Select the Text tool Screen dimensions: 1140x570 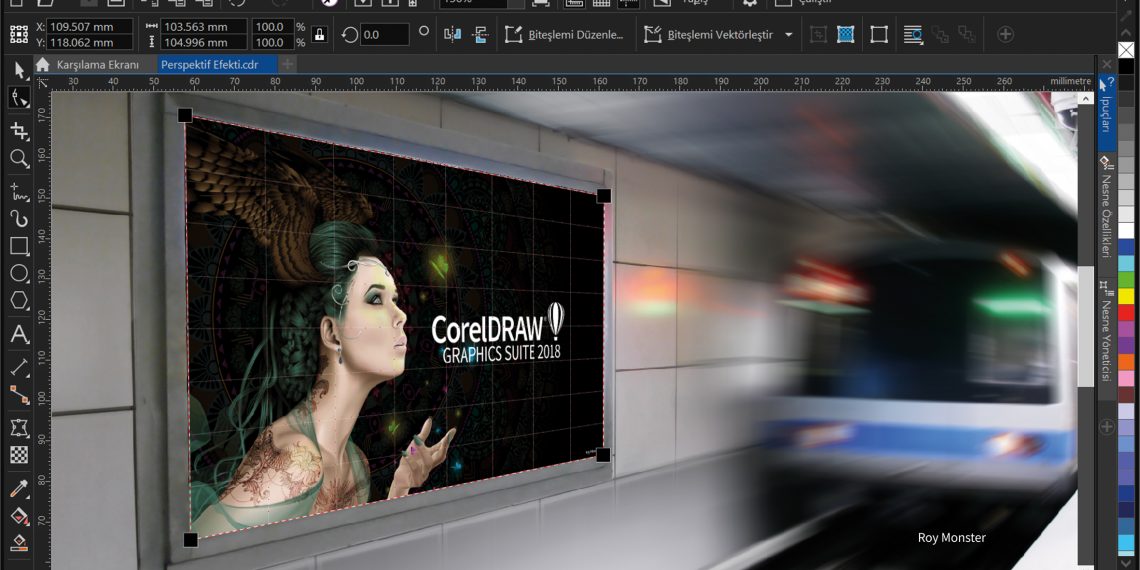(19, 334)
